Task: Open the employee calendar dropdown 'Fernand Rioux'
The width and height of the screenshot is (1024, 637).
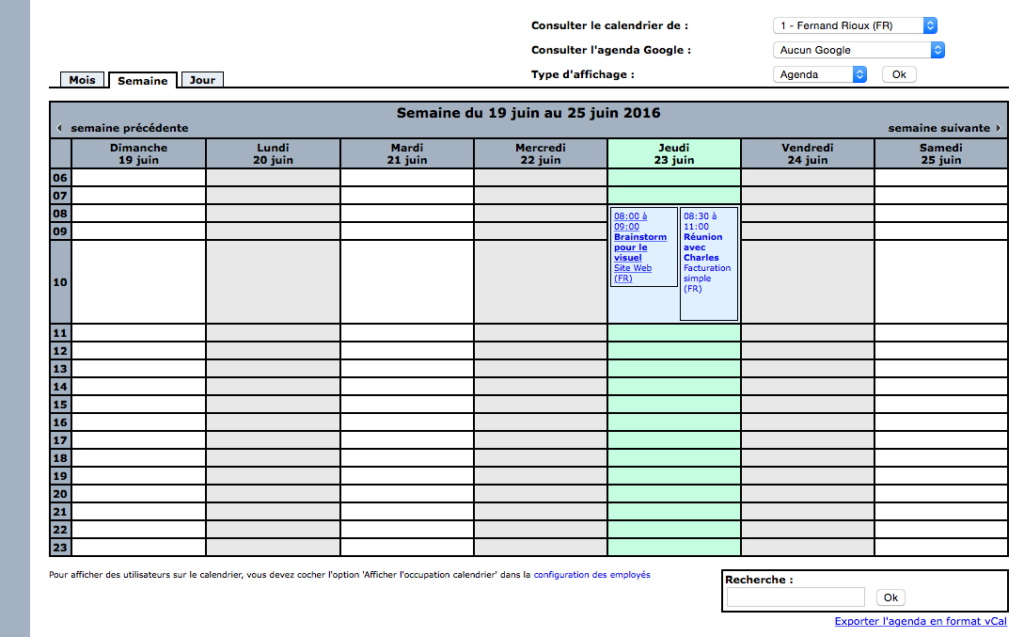Action: pyautogui.click(x=855, y=26)
